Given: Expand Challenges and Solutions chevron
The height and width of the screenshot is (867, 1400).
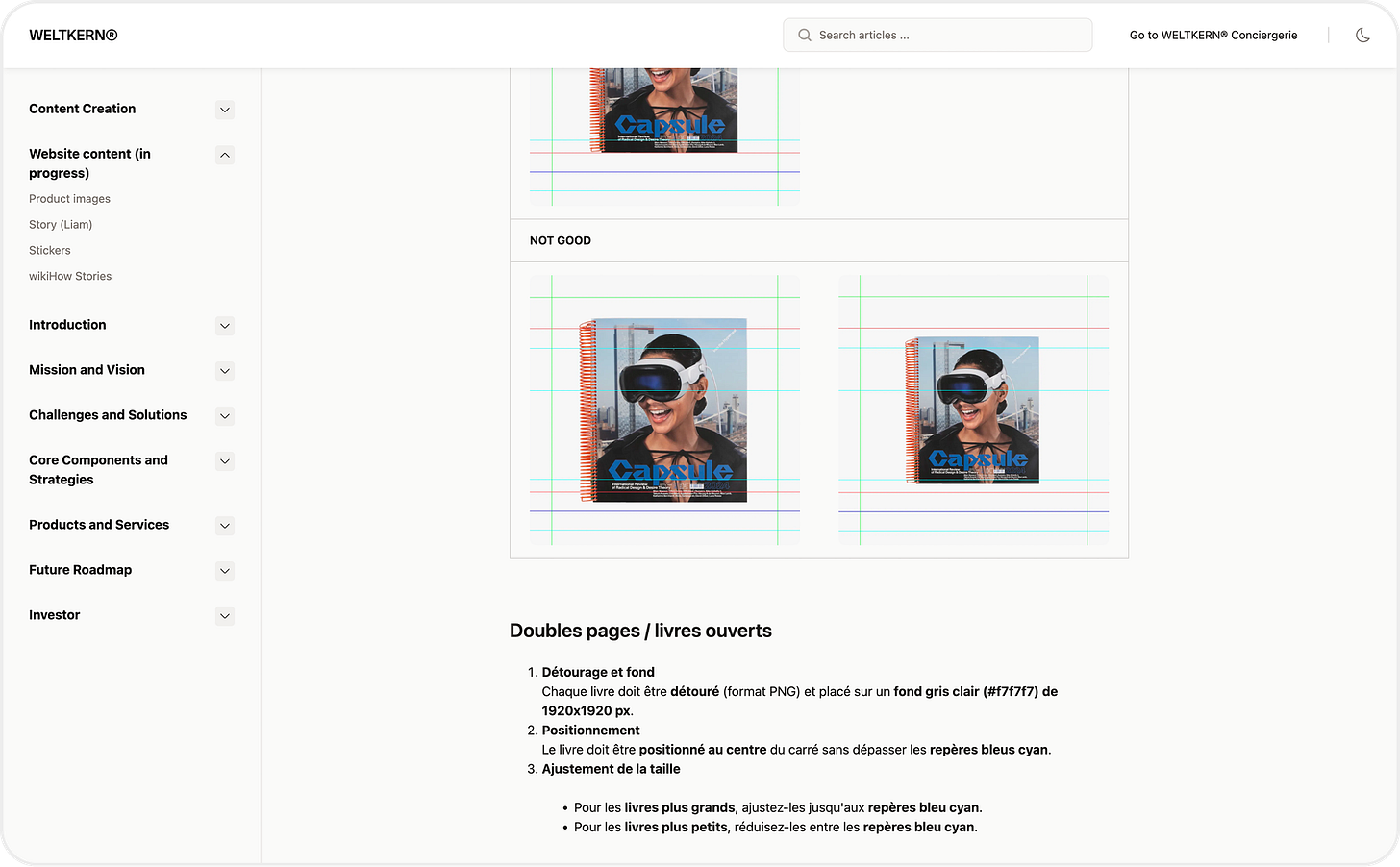Looking at the screenshot, I should tap(225, 416).
